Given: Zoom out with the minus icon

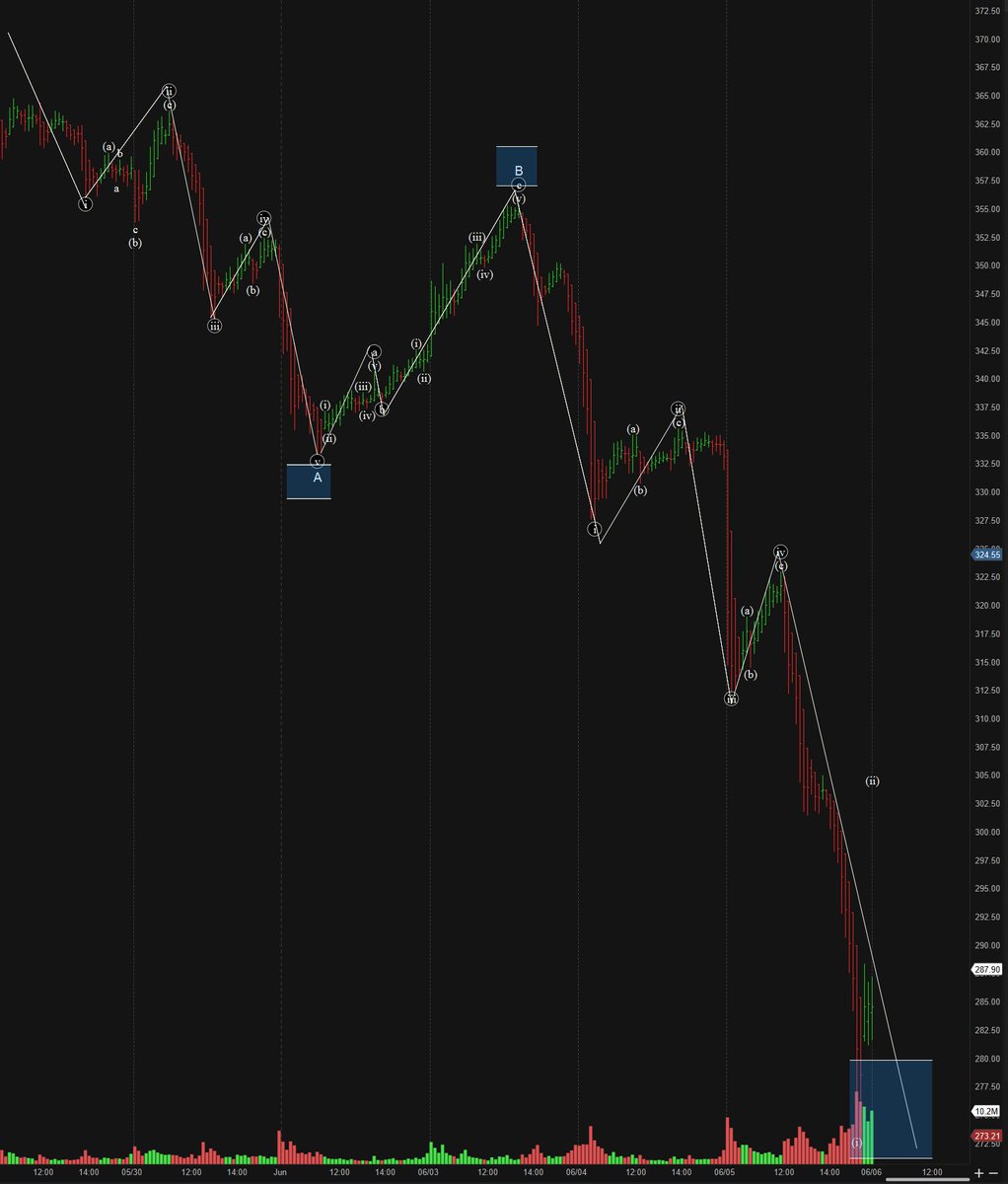Looking at the screenshot, I should point(994,1174).
